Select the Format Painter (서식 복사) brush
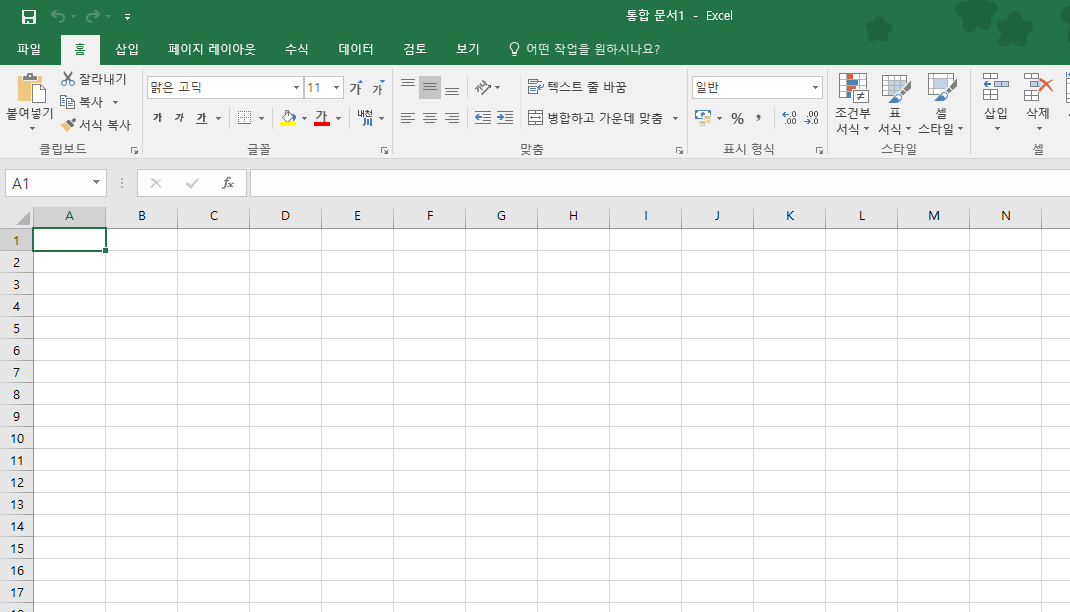The width and height of the screenshot is (1070, 612). coord(68,125)
